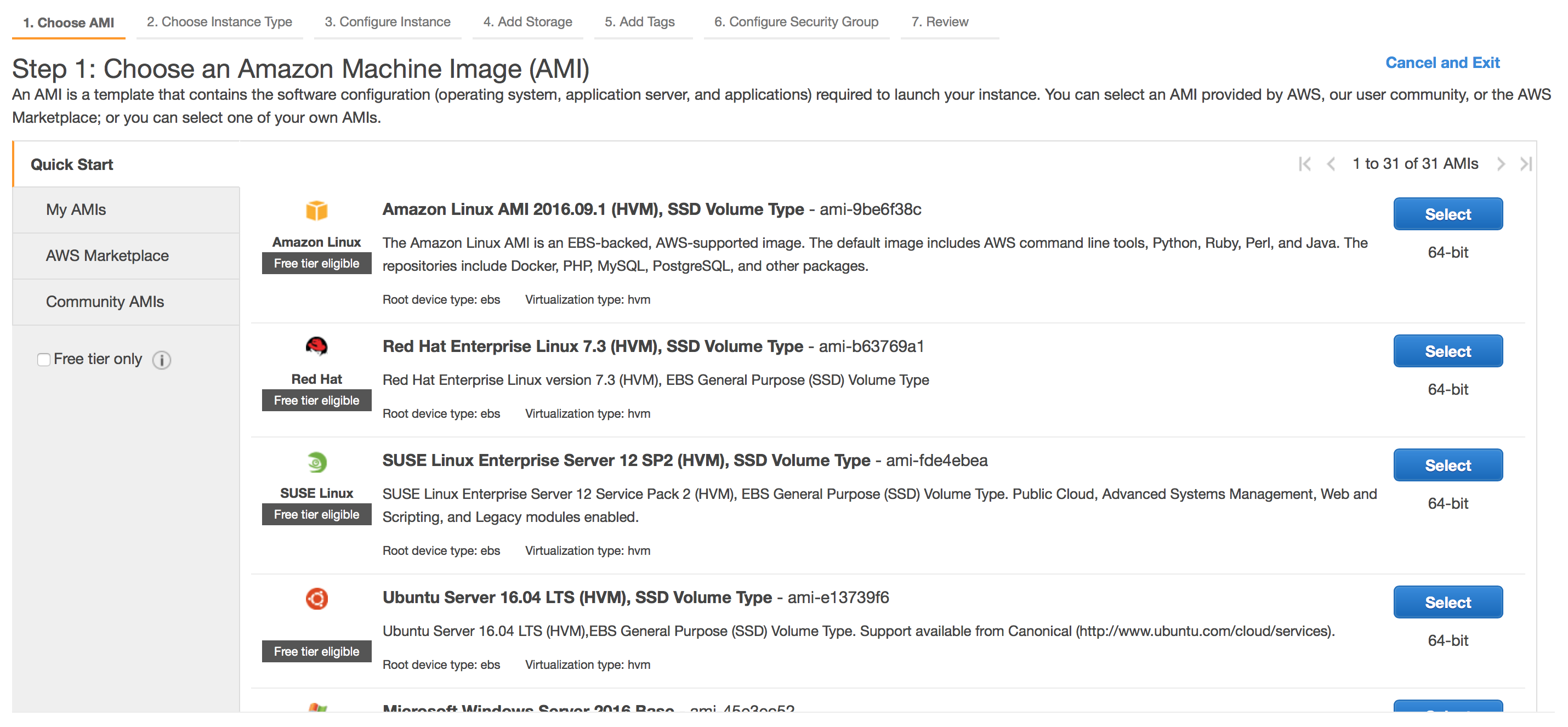Select the Amazon Linux AMI 2016.09.1
This screenshot has height=727, width=1568.
1447,214
